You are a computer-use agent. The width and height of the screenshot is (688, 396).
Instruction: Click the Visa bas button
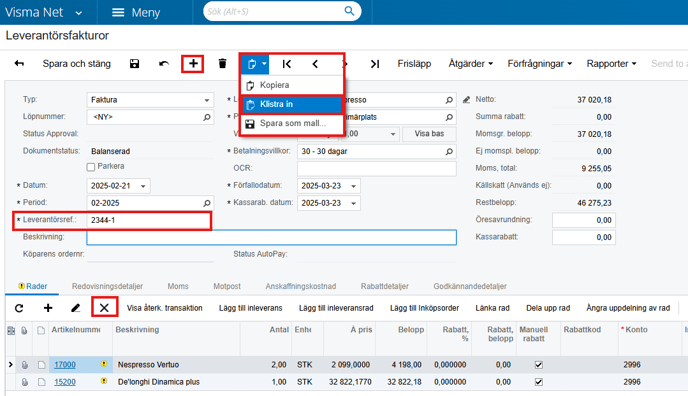coord(429,134)
